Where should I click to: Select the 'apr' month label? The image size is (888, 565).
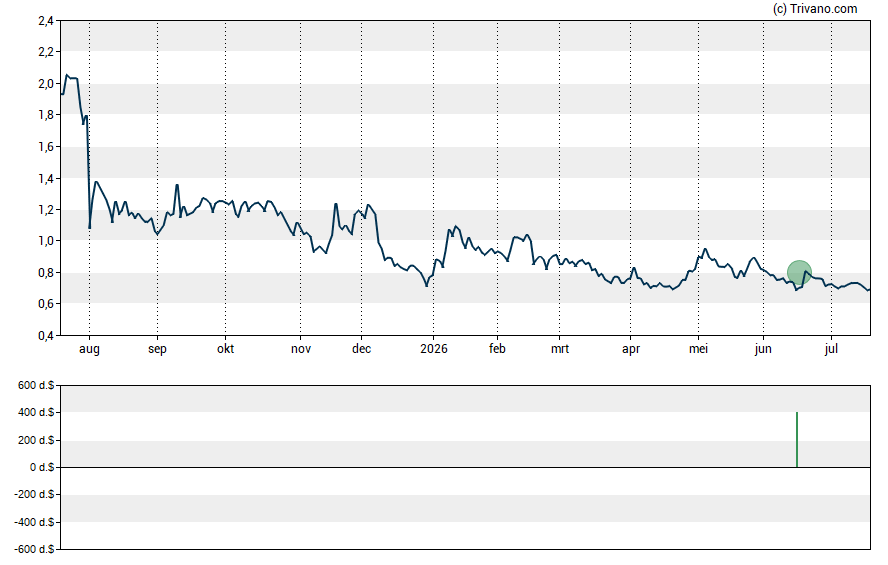pyautogui.click(x=631, y=349)
